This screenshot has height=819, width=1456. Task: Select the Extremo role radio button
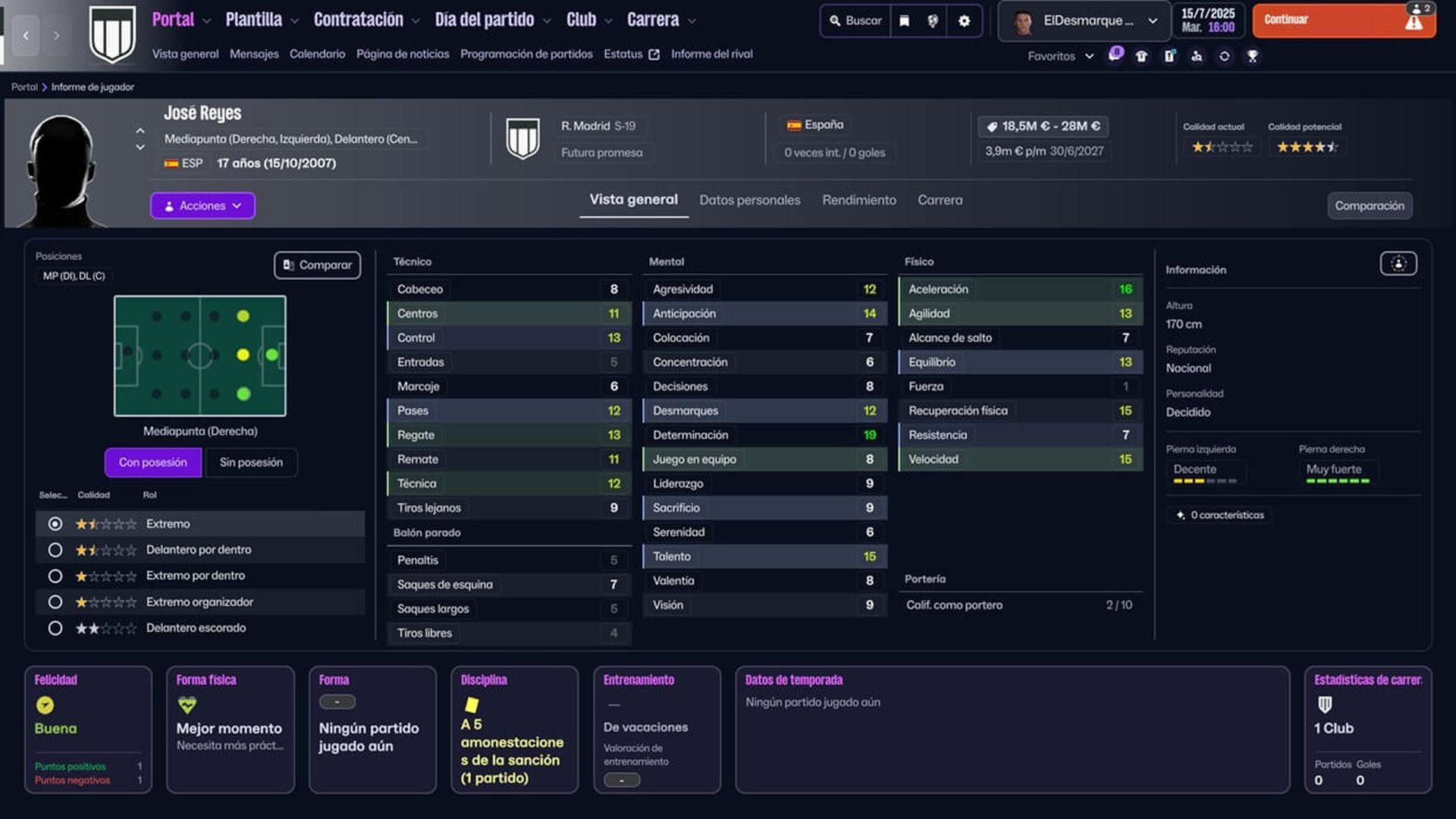coord(55,524)
